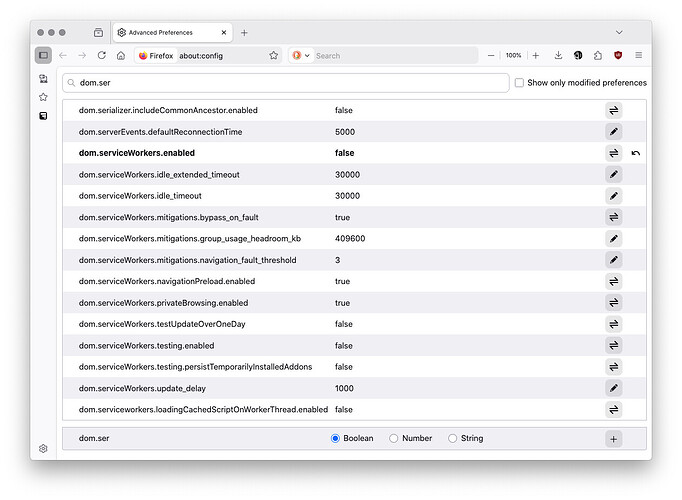This screenshot has height=500, width=682.
Task: Edit dom.serverEvents.defaultReconnectionTime value
Action: pos(614,132)
